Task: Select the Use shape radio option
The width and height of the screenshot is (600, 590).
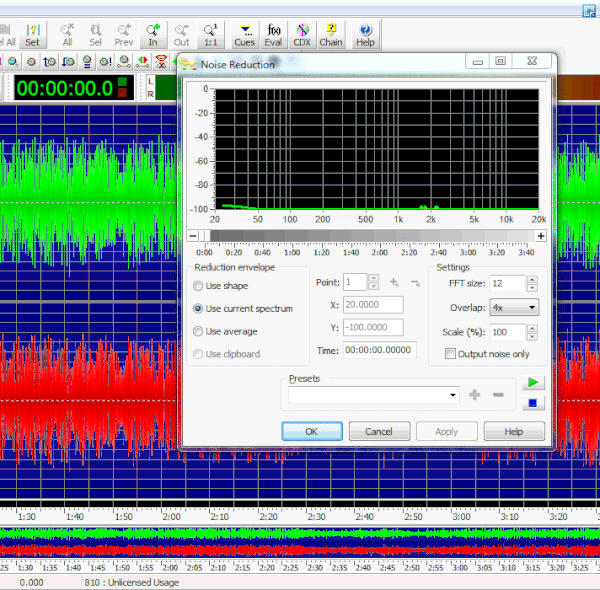Action: coord(197,286)
